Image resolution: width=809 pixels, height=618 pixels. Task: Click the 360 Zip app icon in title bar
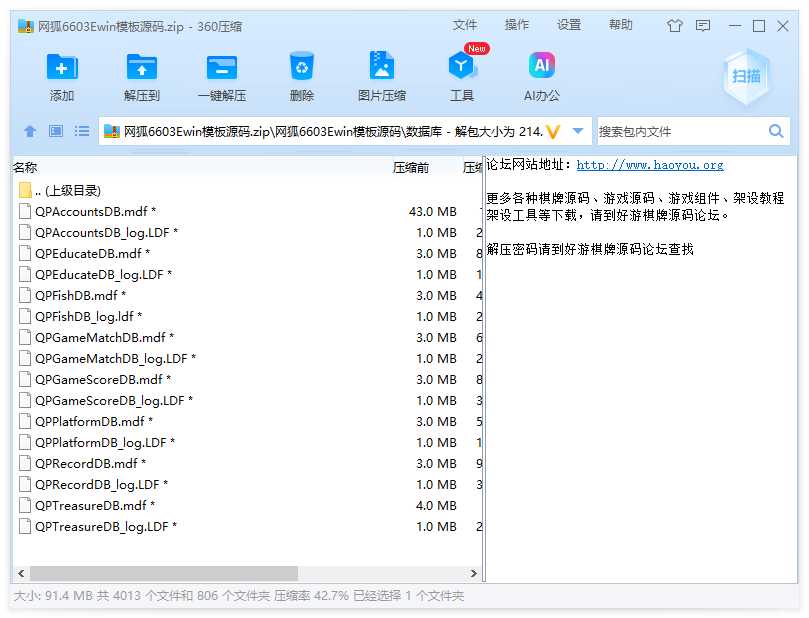(x=26, y=26)
